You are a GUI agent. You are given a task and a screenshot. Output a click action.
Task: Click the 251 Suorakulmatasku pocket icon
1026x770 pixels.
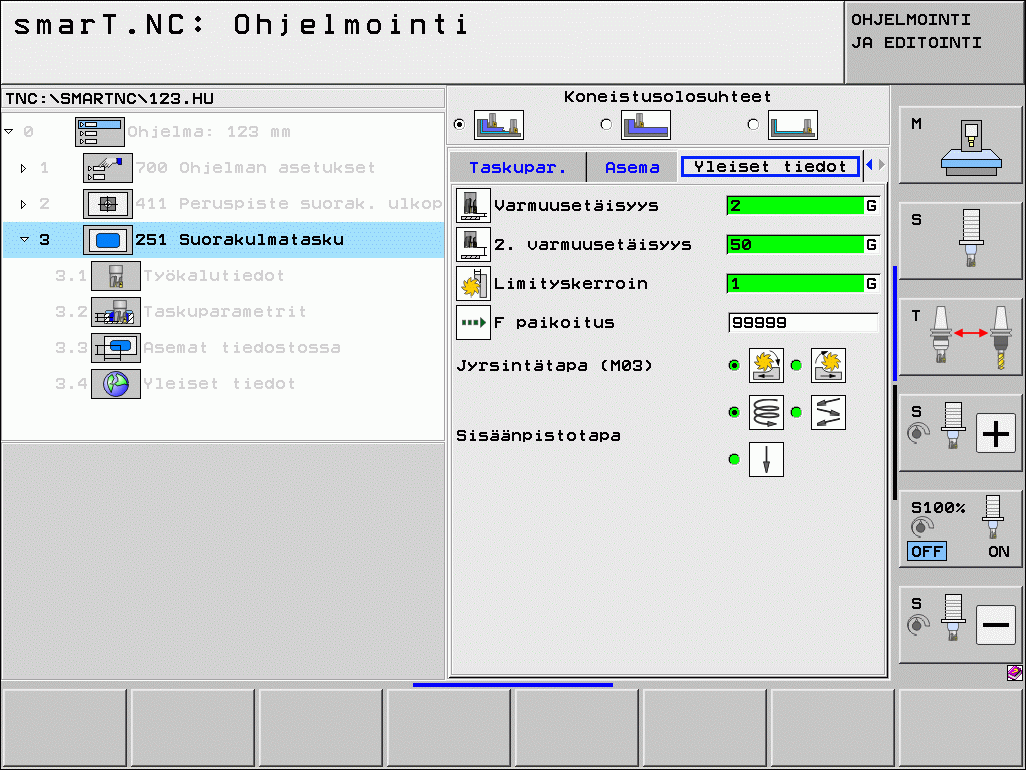coord(108,239)
